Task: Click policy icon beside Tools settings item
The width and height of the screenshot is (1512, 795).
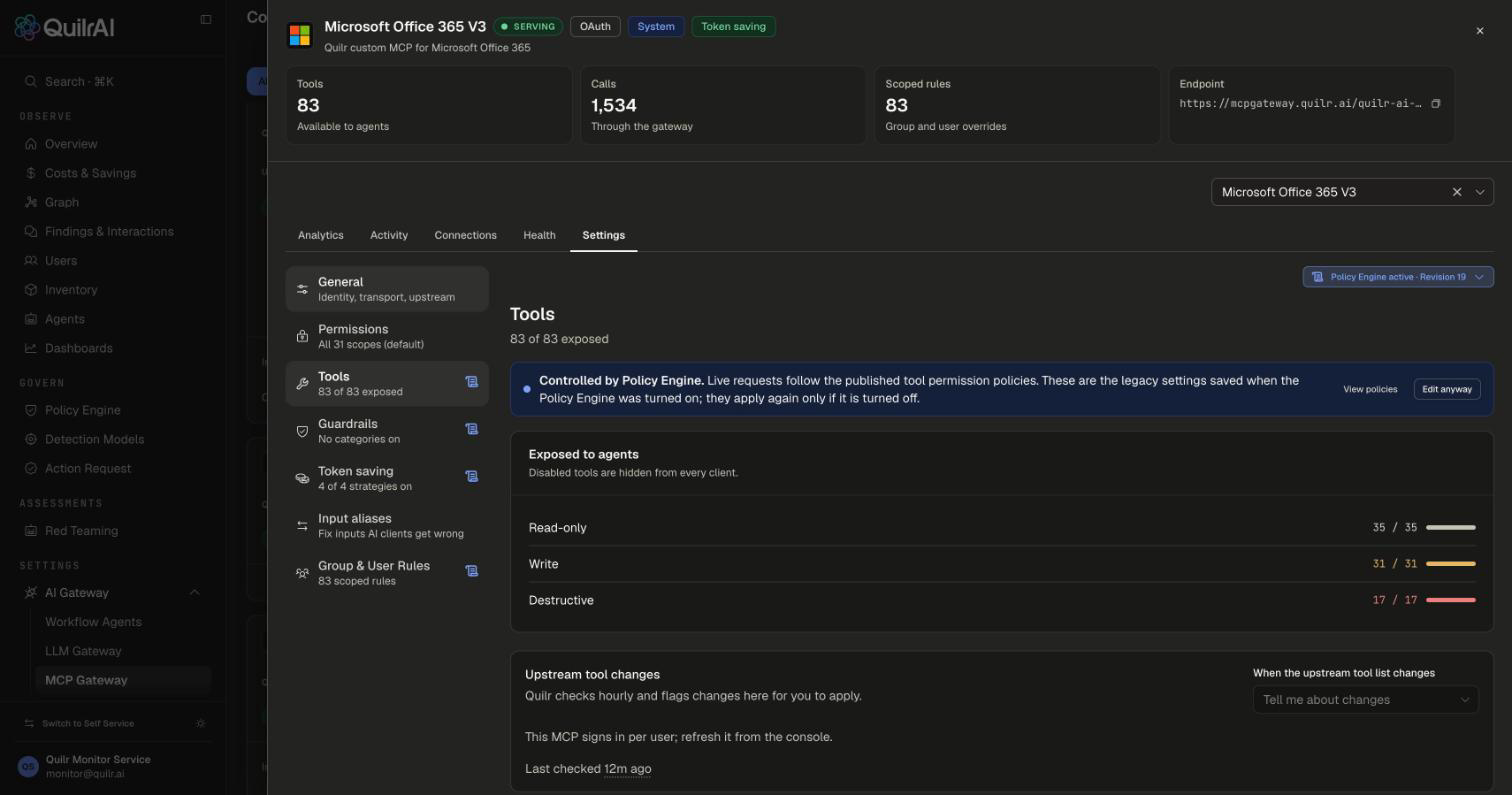Action: coord(471,382)
